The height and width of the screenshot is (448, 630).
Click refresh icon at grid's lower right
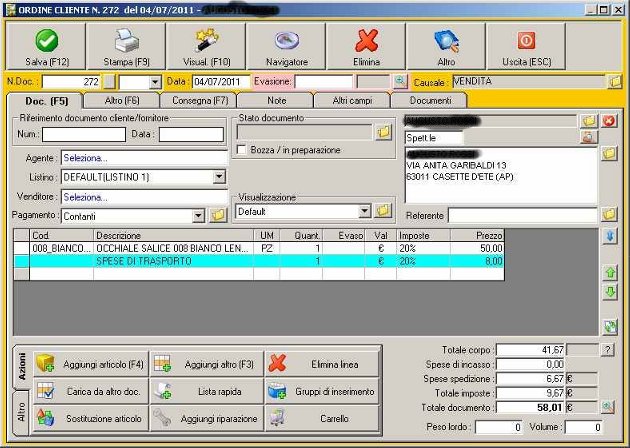[x=610, y=327]
